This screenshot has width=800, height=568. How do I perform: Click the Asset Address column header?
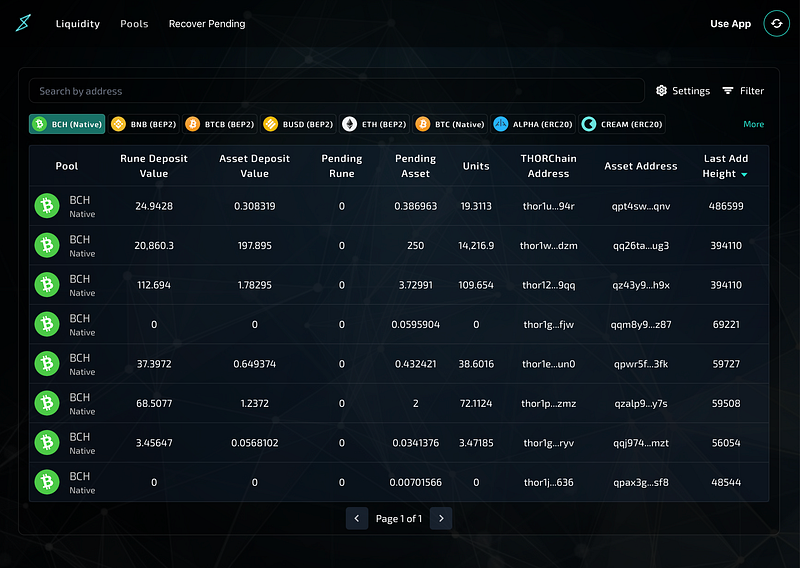coord(641,166)
